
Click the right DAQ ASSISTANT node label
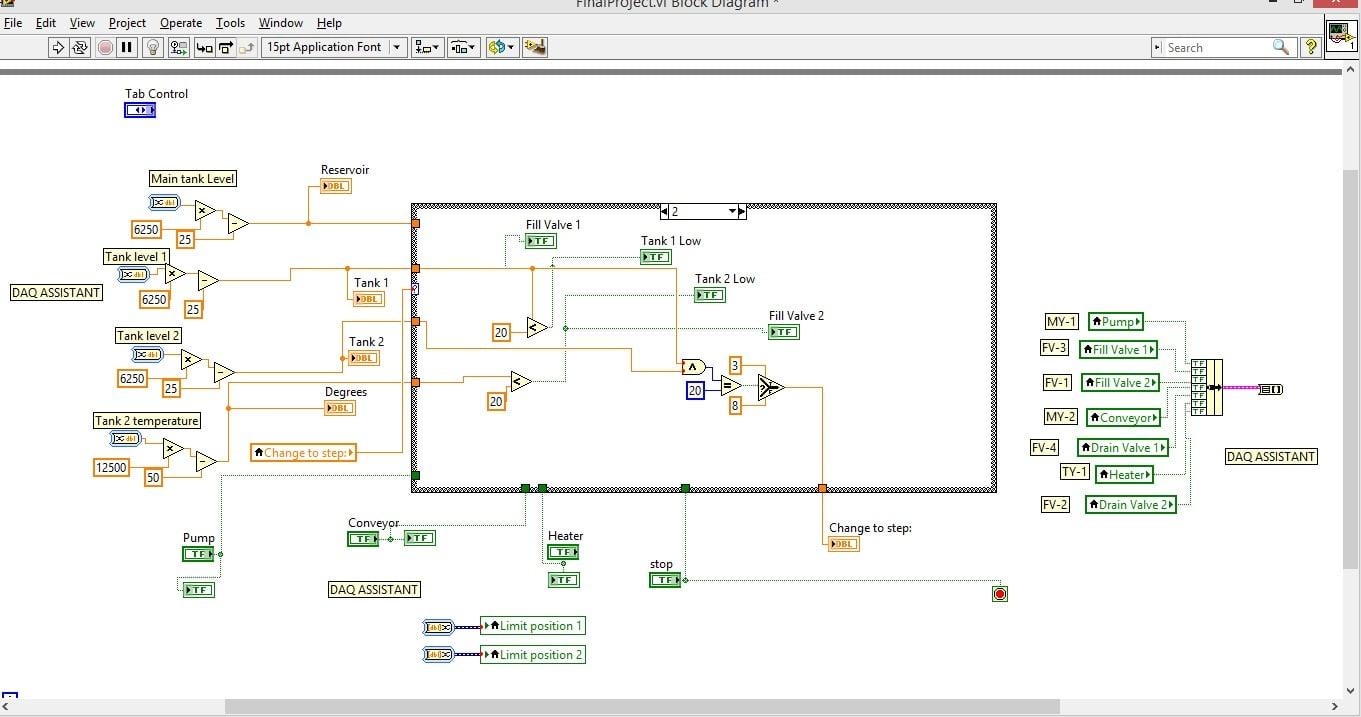click(1270, 456)
